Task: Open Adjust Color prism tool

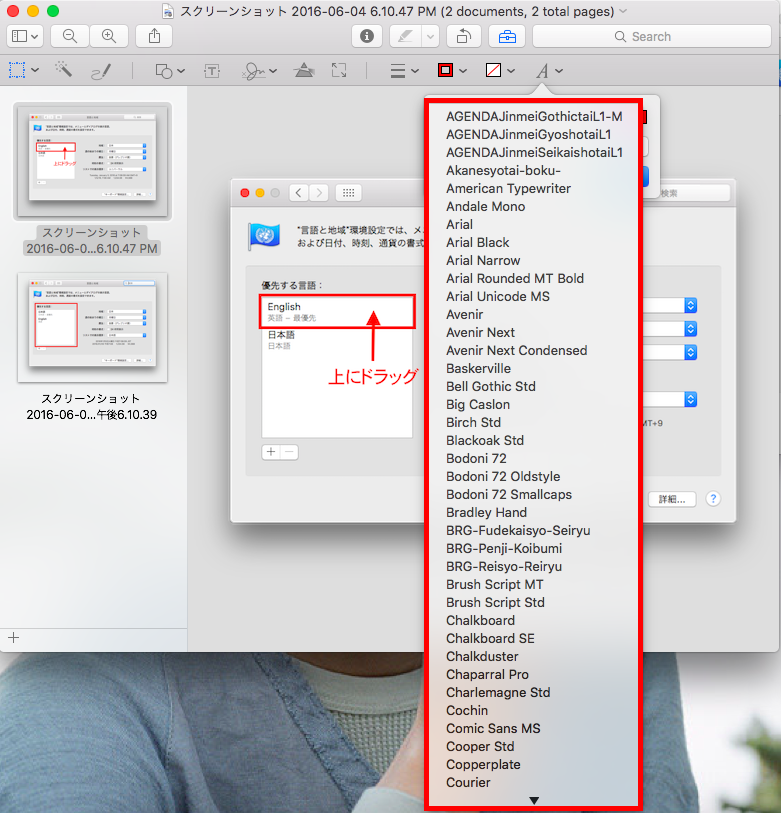Action: 304,70
